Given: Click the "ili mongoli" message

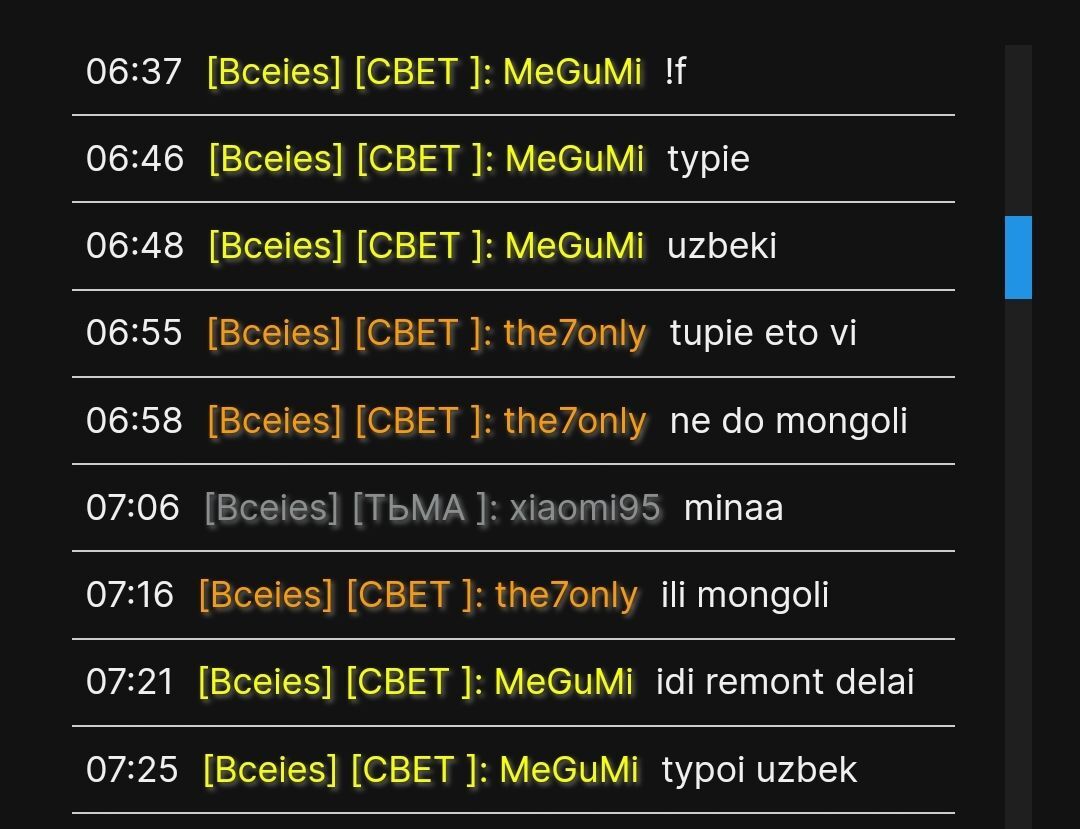Looking at the screenshot, I should coord(745,595).
